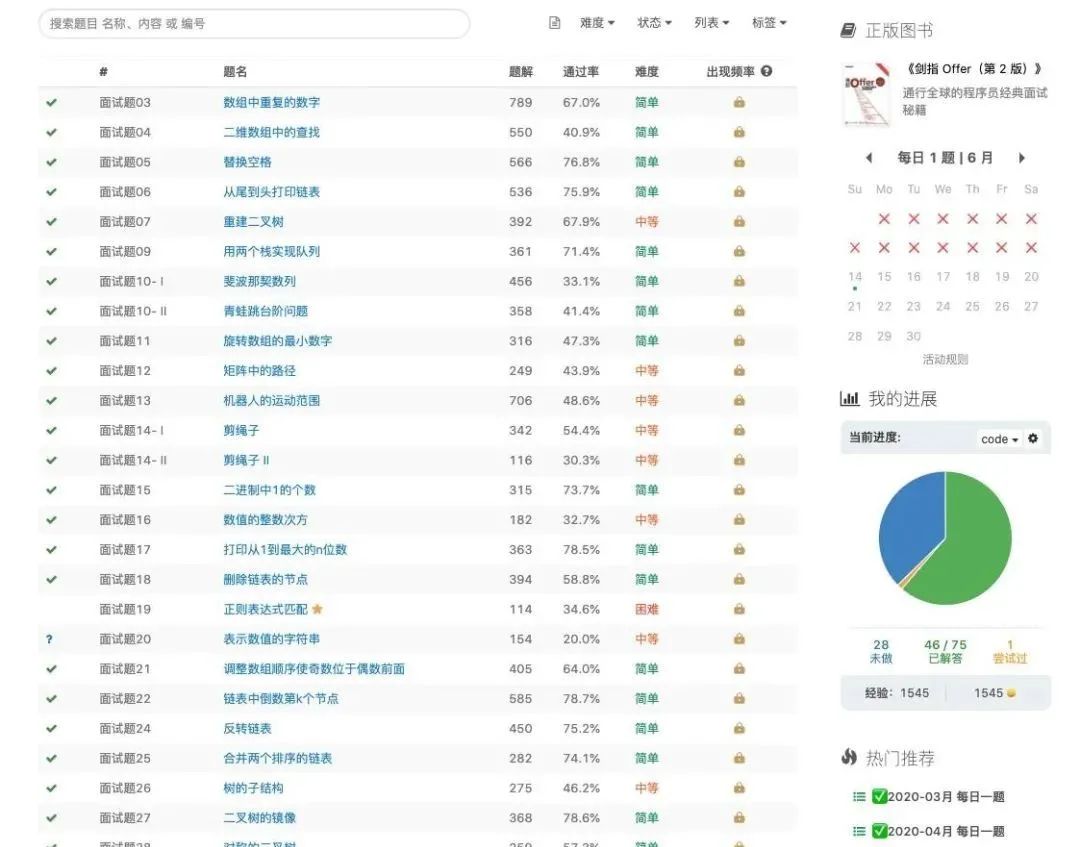Open problem 反转链表
This screenshot has width=1070, height=847.
247,728
